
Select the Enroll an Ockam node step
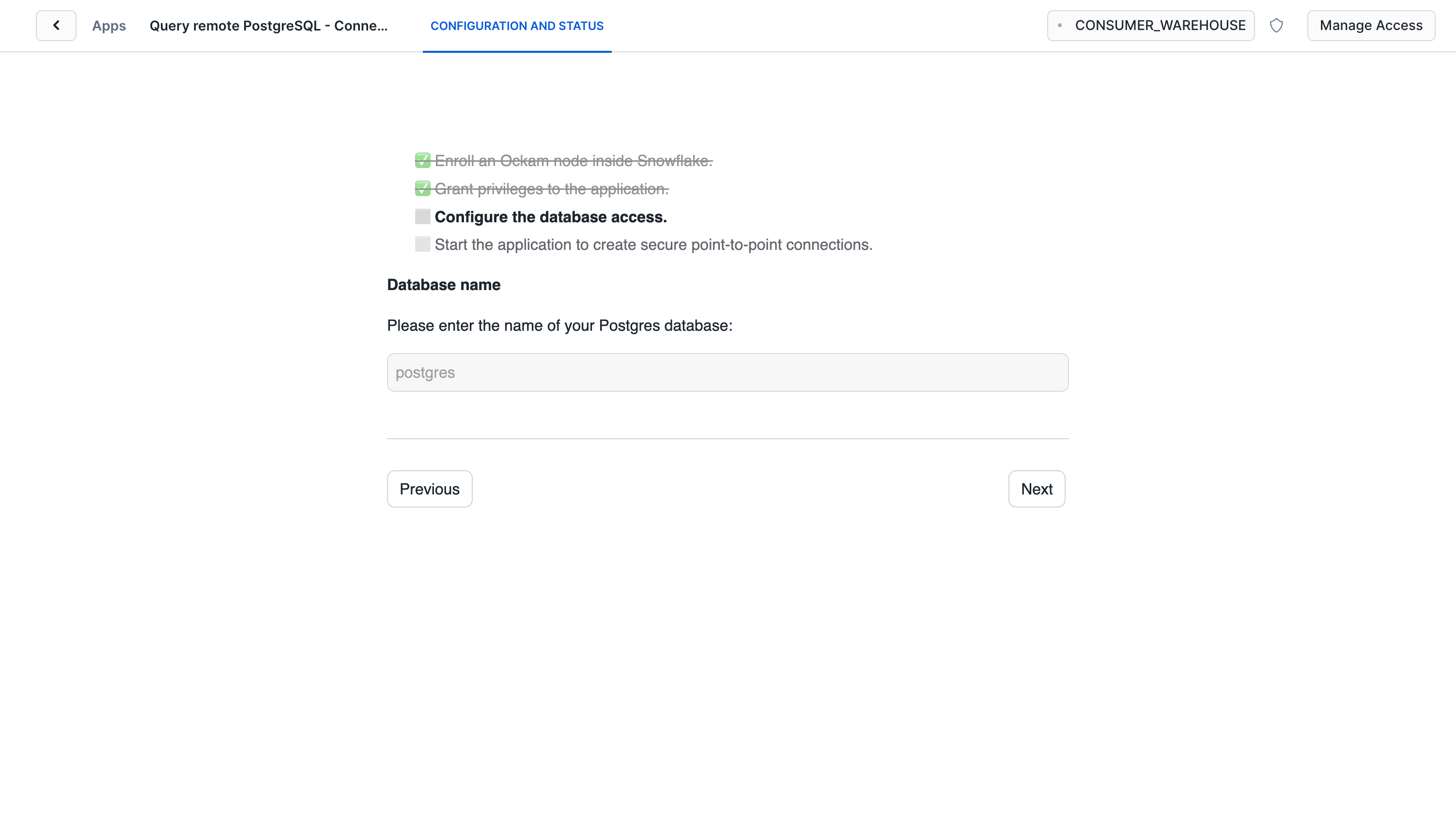click(573, 161)
